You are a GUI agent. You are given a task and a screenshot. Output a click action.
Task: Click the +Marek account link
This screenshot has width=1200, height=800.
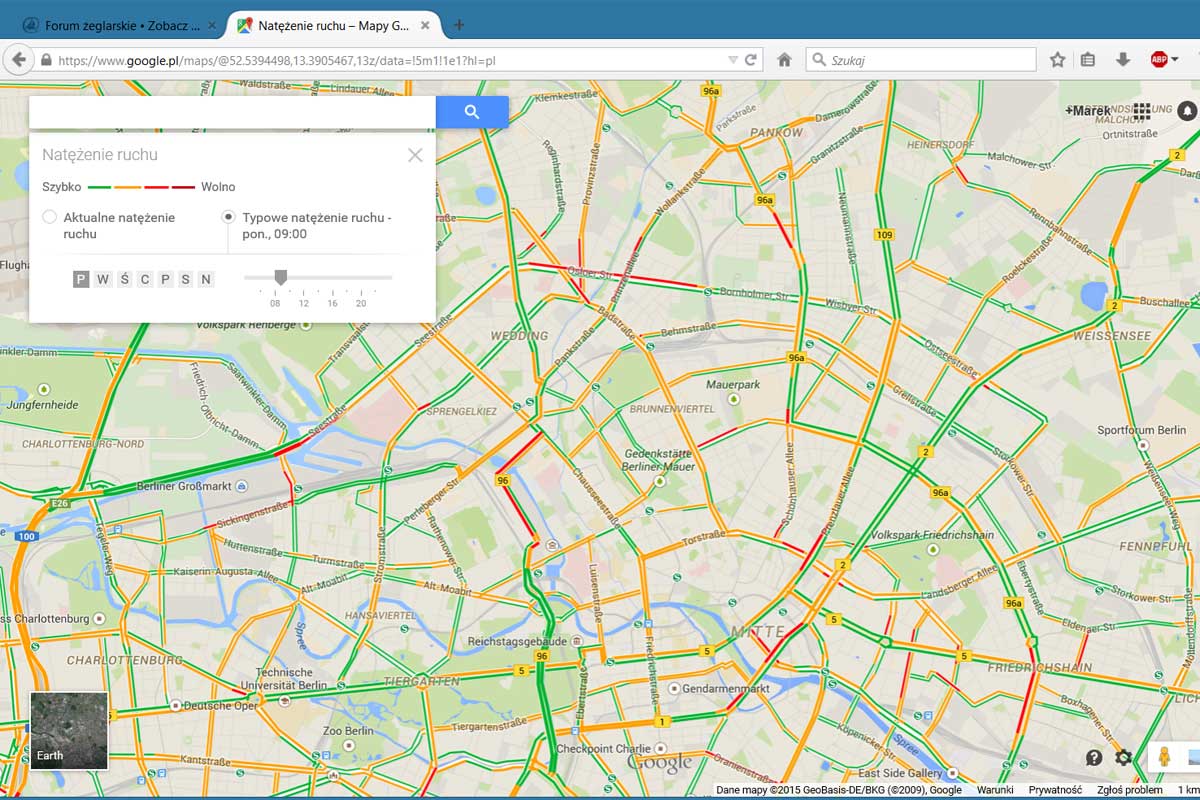coord(1088,110)
